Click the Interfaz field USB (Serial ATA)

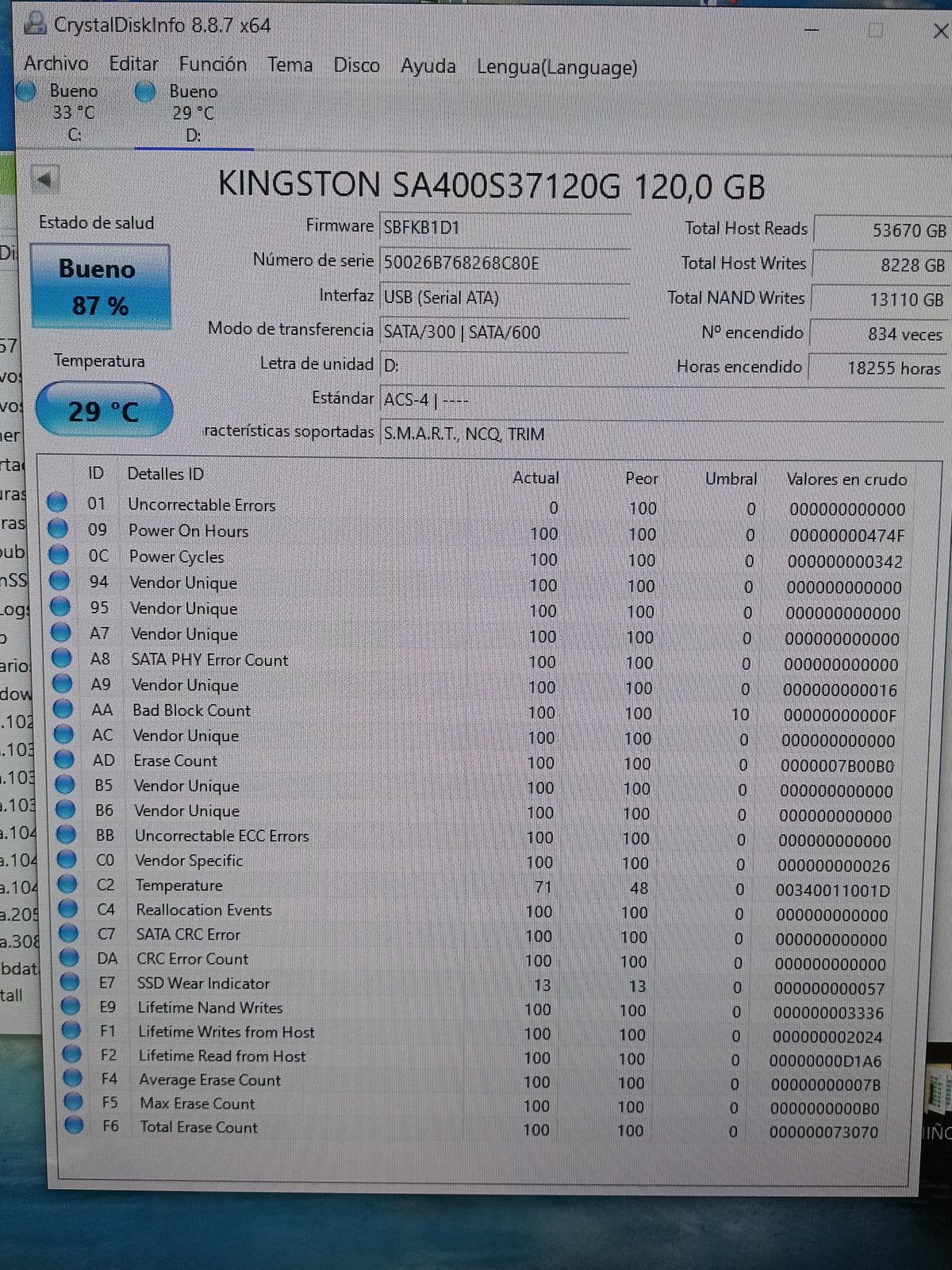point(505,298)
